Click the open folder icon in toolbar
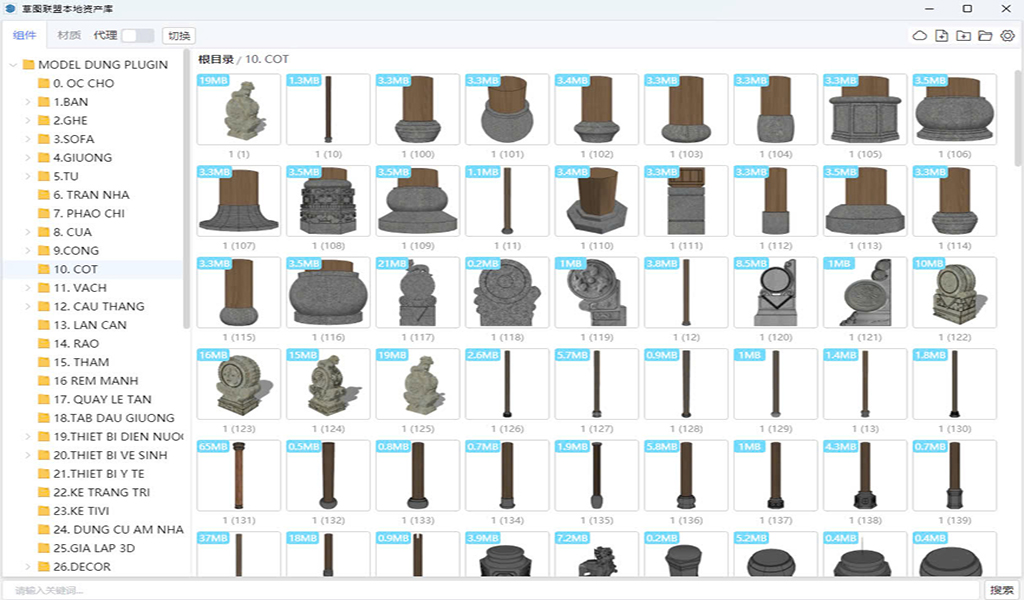 [985, 36]
